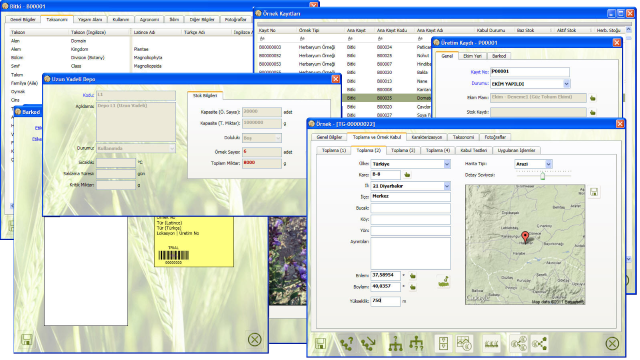The width and height of the screenshot is (640, 360).
Task: Click the seedlings row icon in Örnek toolbar
Action: (491, 344)
